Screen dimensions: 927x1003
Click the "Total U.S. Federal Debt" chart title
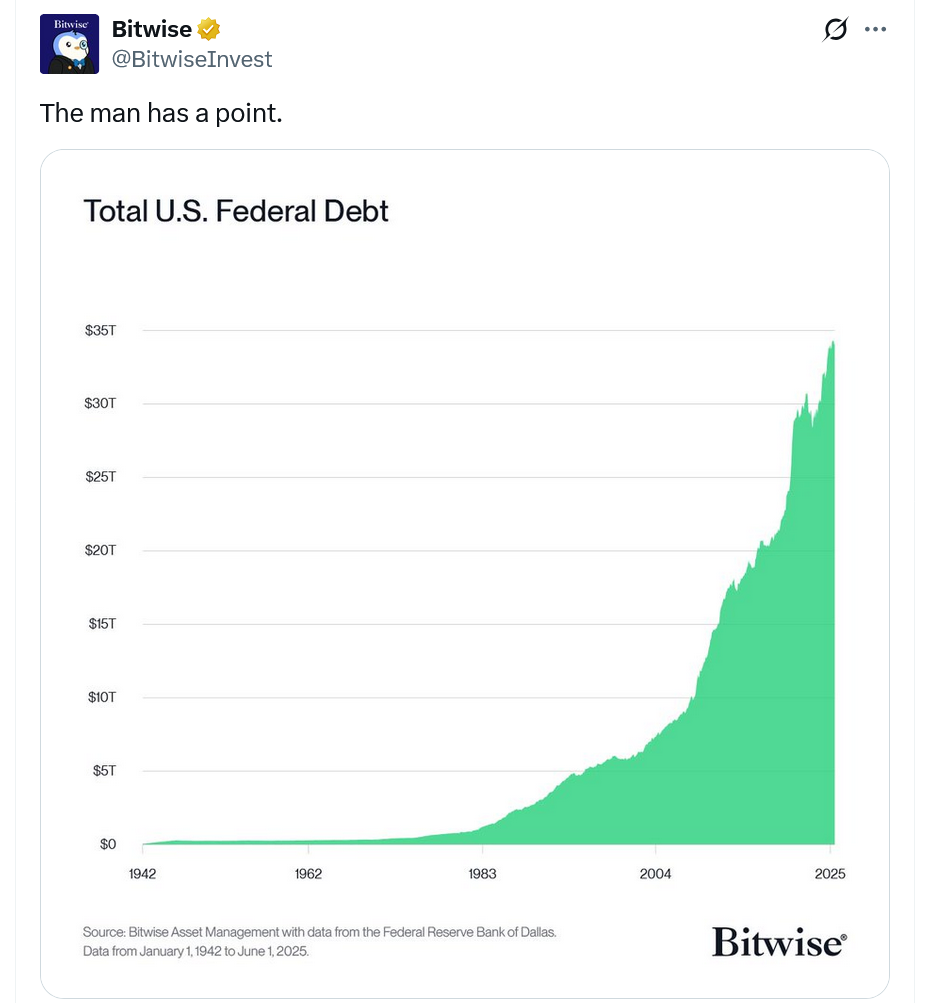coord(236,211)
